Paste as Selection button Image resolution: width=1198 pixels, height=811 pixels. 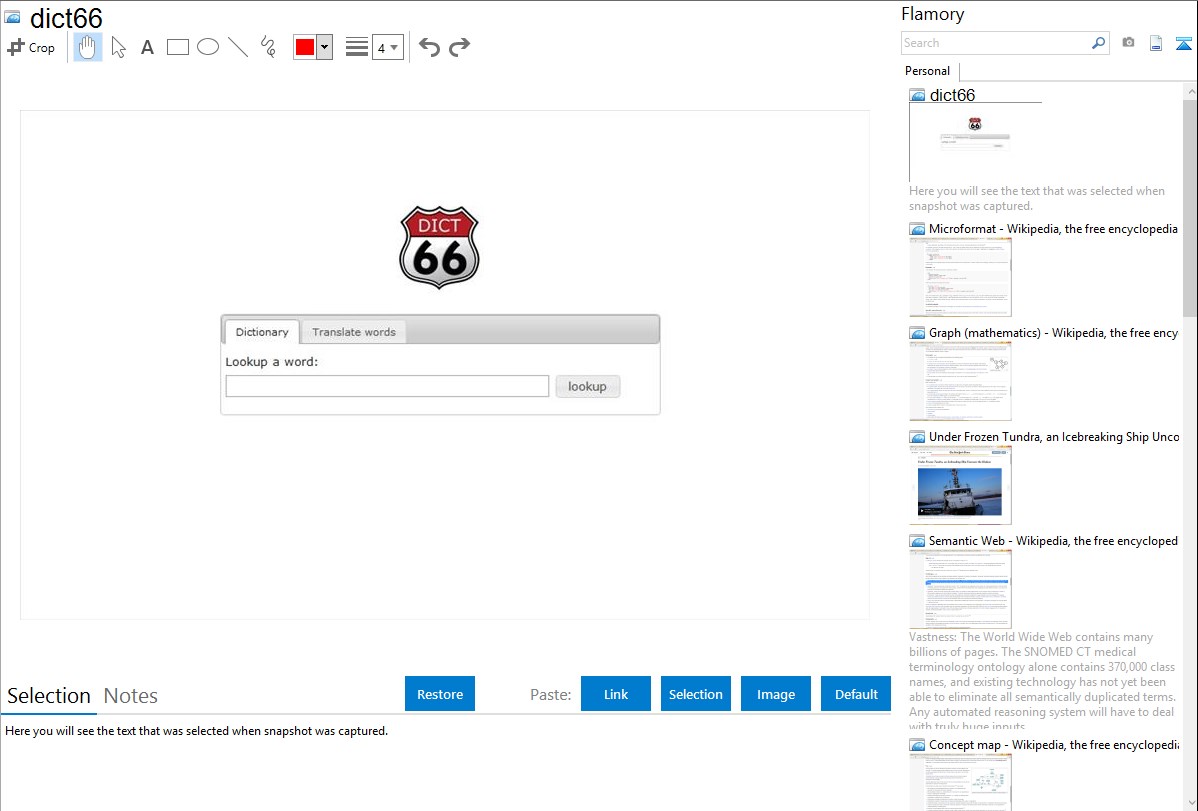[696, 694]
